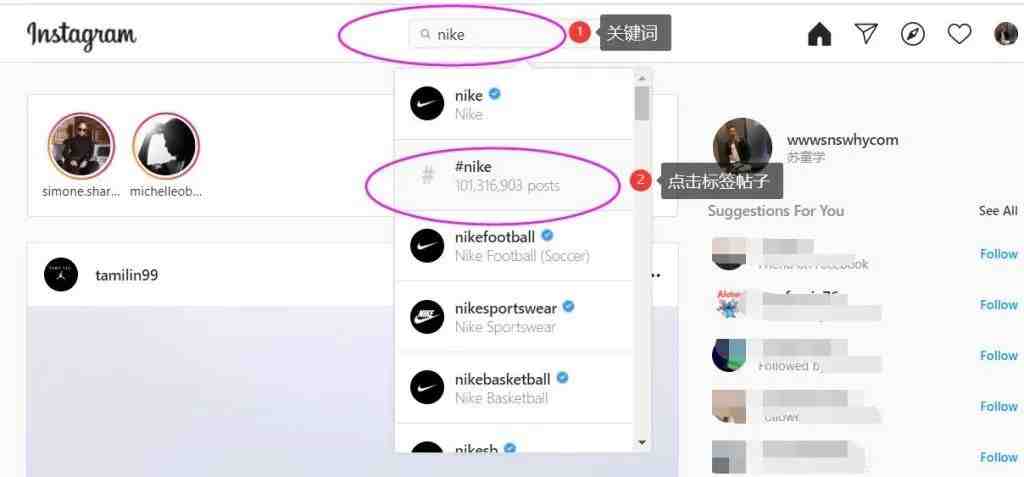Open profile avatar in top bar

[x=1006, y=34]
